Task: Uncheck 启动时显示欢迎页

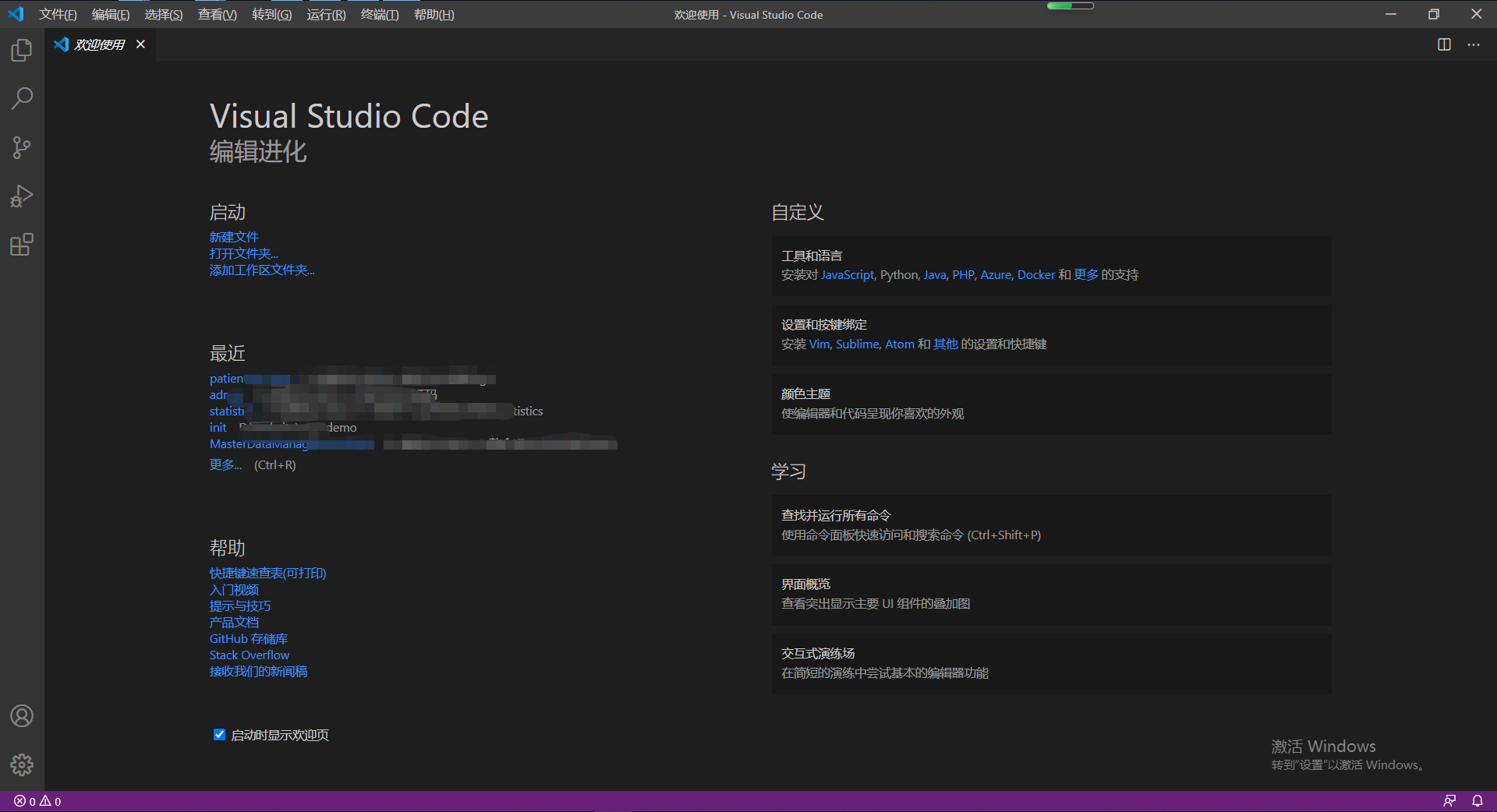Action: 219,734
